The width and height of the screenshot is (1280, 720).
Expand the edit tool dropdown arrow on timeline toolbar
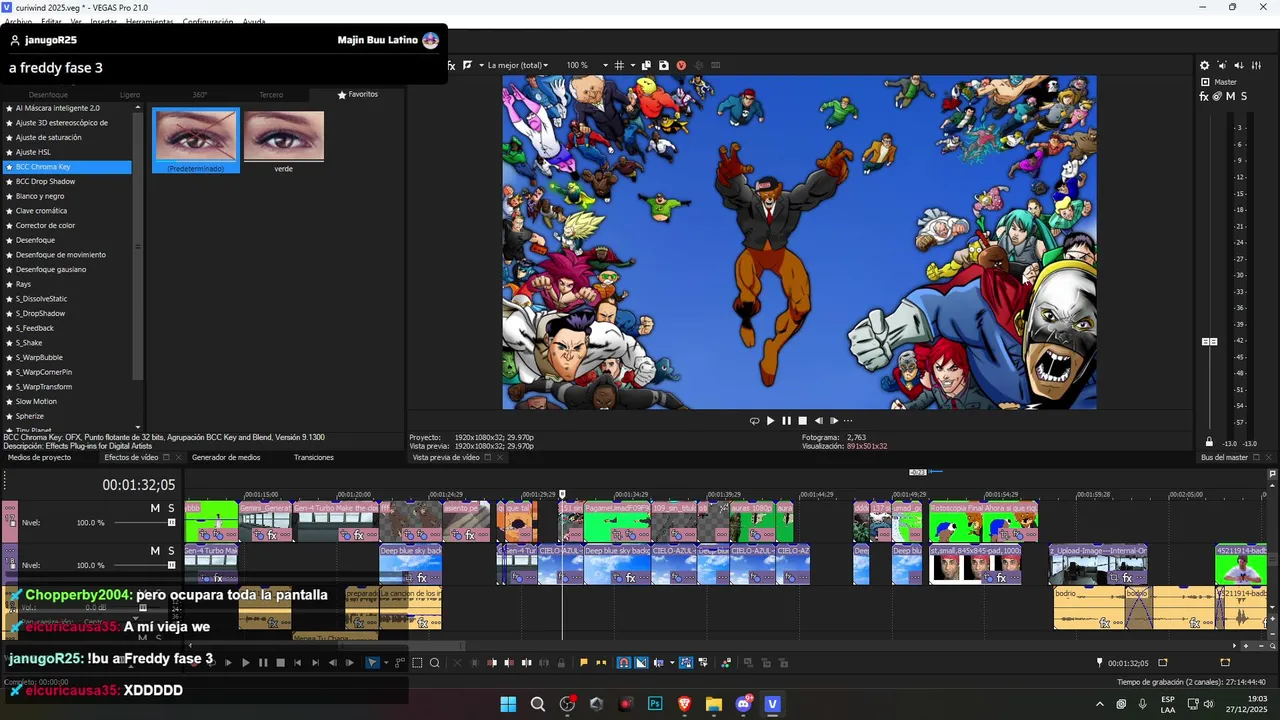tap(385, 662)
